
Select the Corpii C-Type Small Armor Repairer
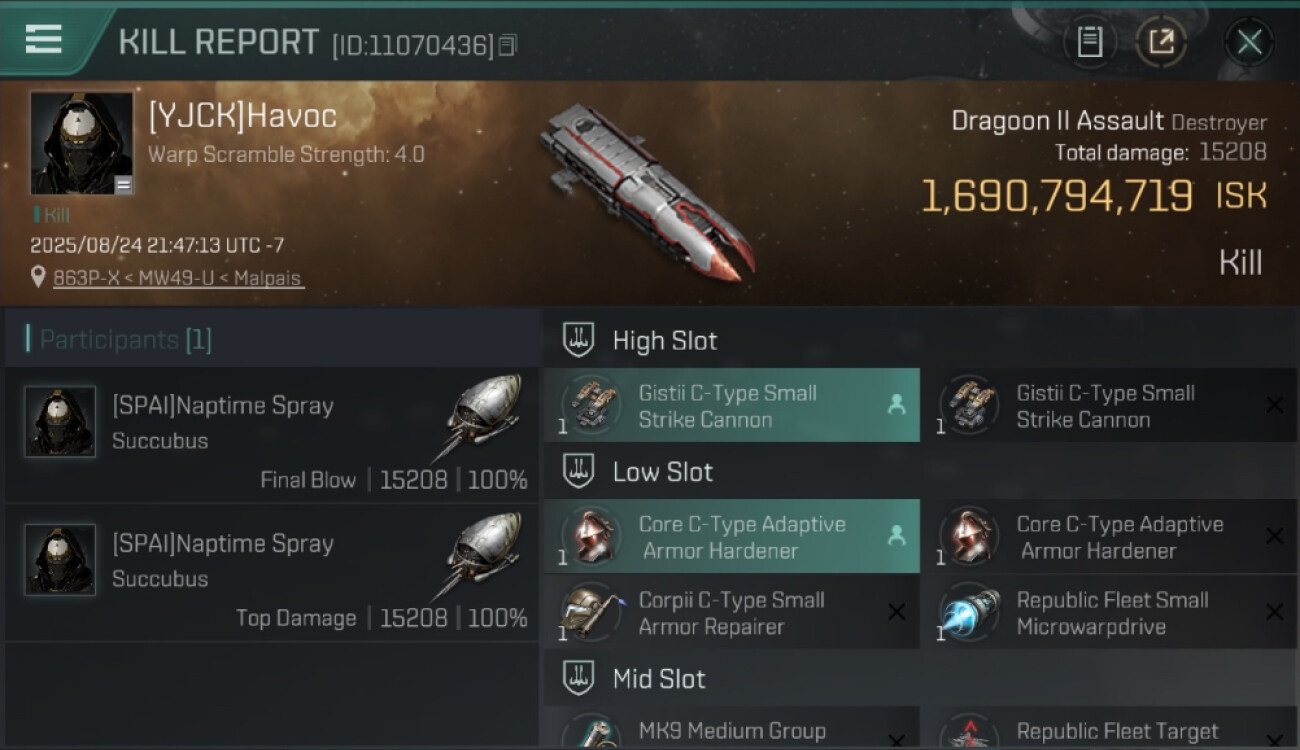pos(731,612)
